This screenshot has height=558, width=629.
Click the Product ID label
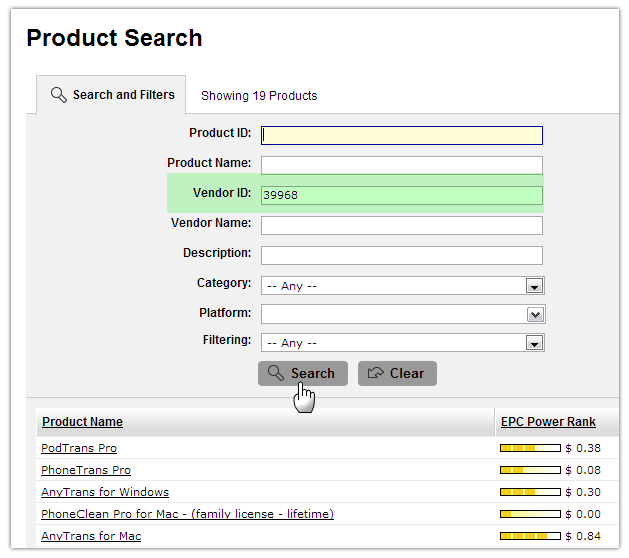[x=220, y=133]
